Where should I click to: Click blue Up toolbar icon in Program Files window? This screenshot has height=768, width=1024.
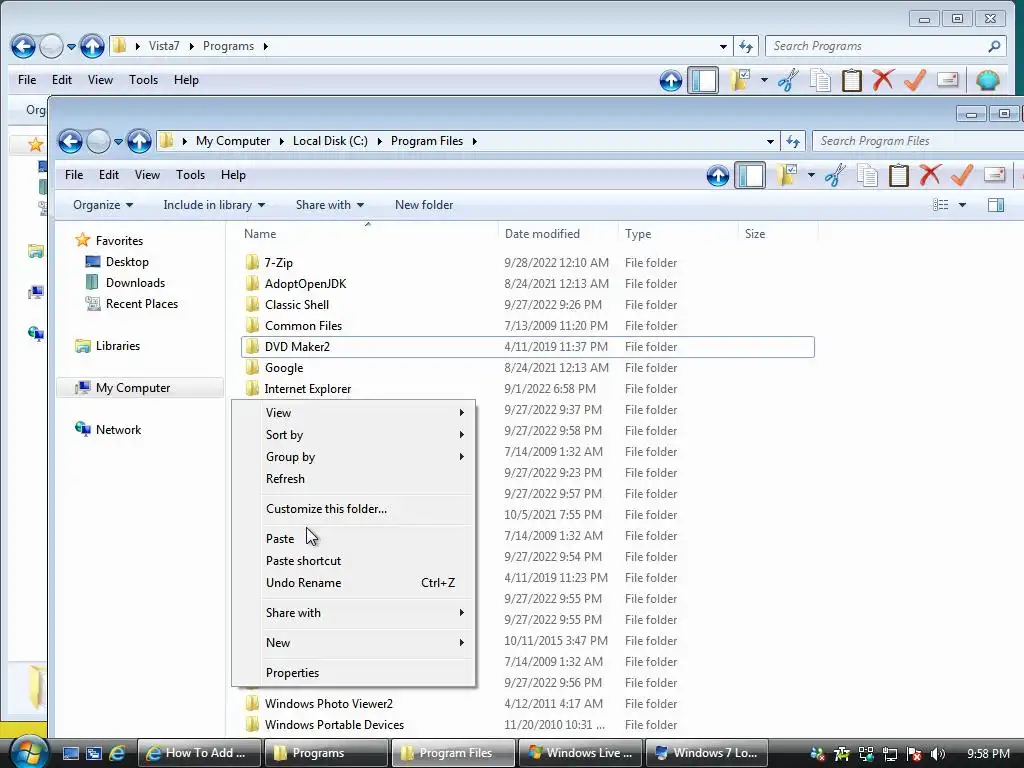tap(718, 175)
